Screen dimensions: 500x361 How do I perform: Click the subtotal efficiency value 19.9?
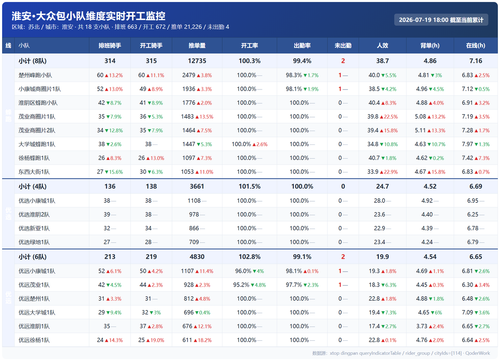tap(382, 257)
